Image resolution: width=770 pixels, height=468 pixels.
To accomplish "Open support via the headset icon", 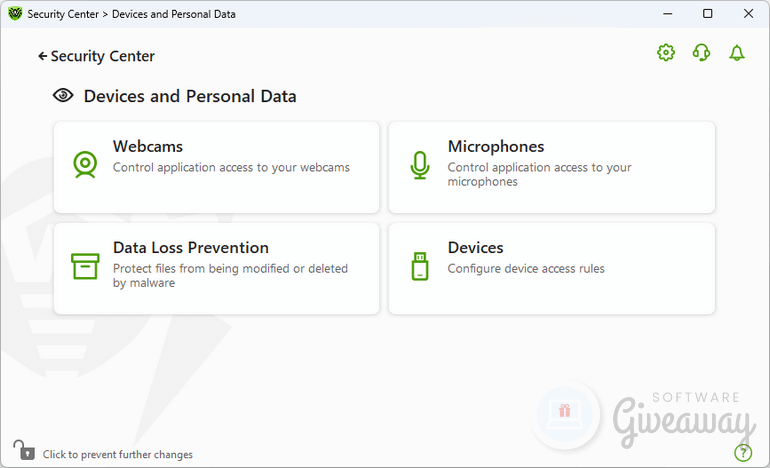I will [701, 53].
